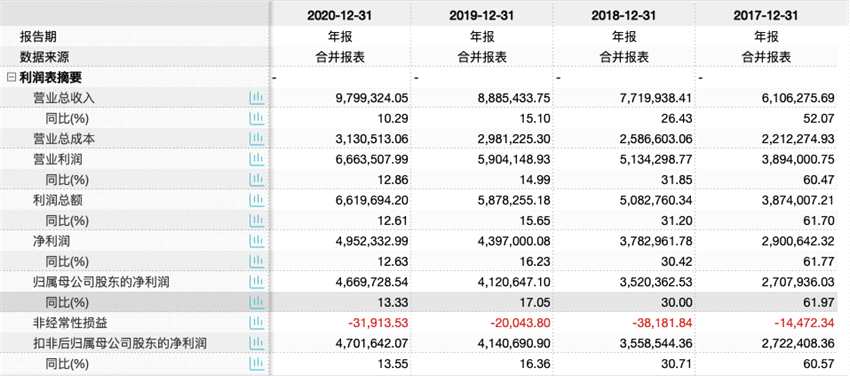Open chart icon for 同比 row showing 10.29
The height and width of the screenshot is (376, 850).
click(256, 118)
